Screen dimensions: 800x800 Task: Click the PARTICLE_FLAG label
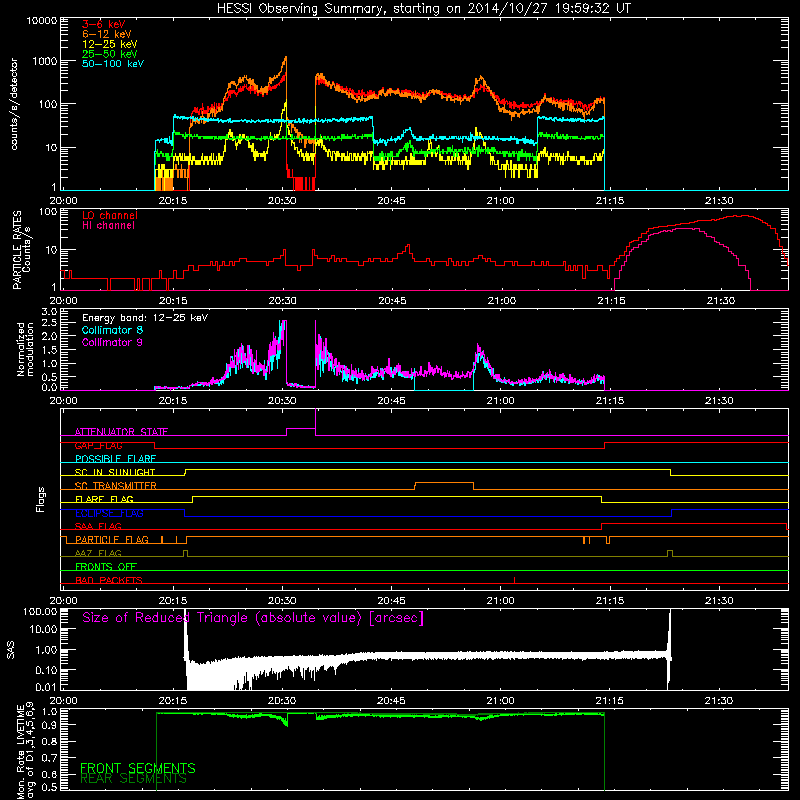112,540
